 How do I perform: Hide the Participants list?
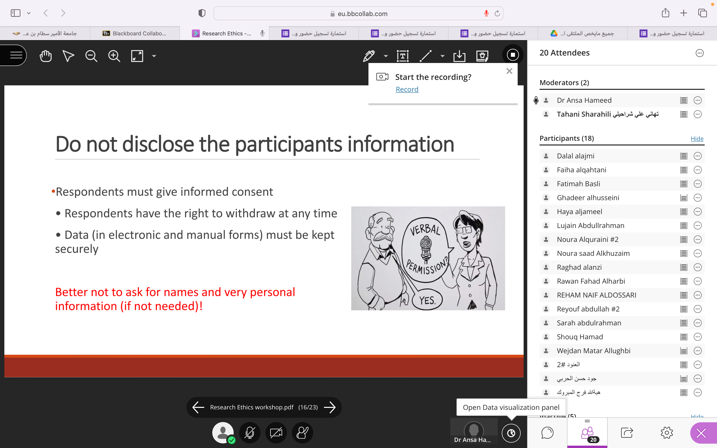coord(696,139)
